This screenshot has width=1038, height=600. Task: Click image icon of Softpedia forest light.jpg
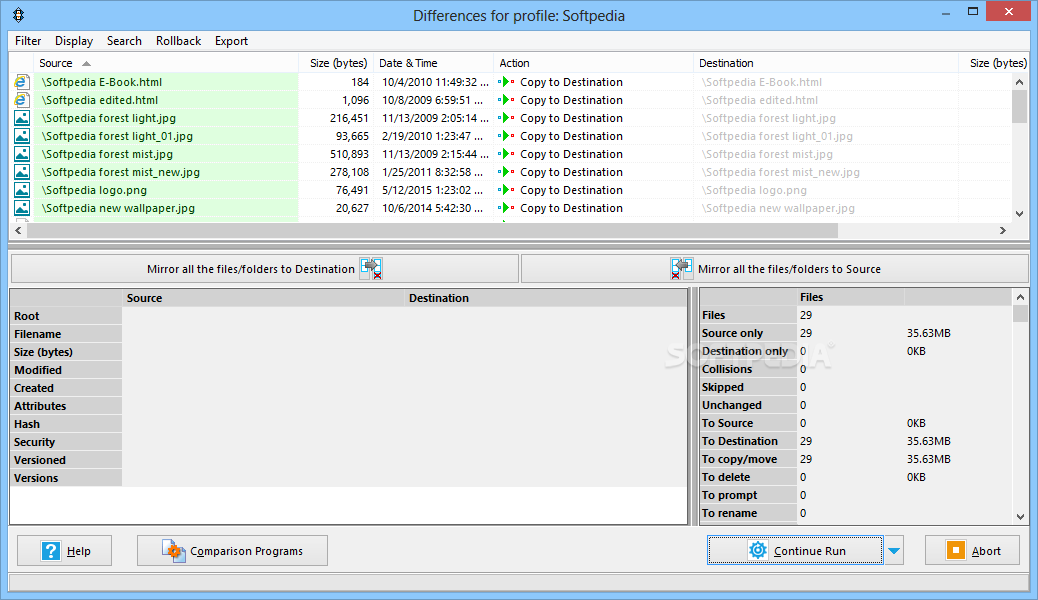(x=22, y=118)
